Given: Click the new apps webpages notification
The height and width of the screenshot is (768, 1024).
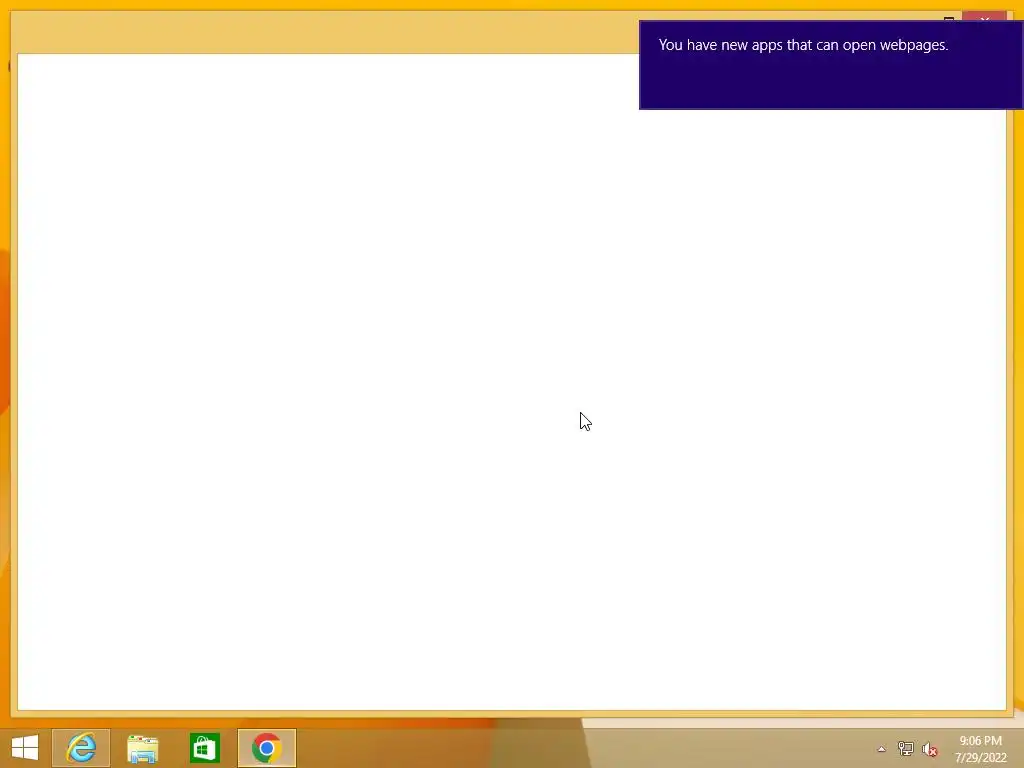Looking at the screenshot, I should pyautogui.click(x=831, y=65).
